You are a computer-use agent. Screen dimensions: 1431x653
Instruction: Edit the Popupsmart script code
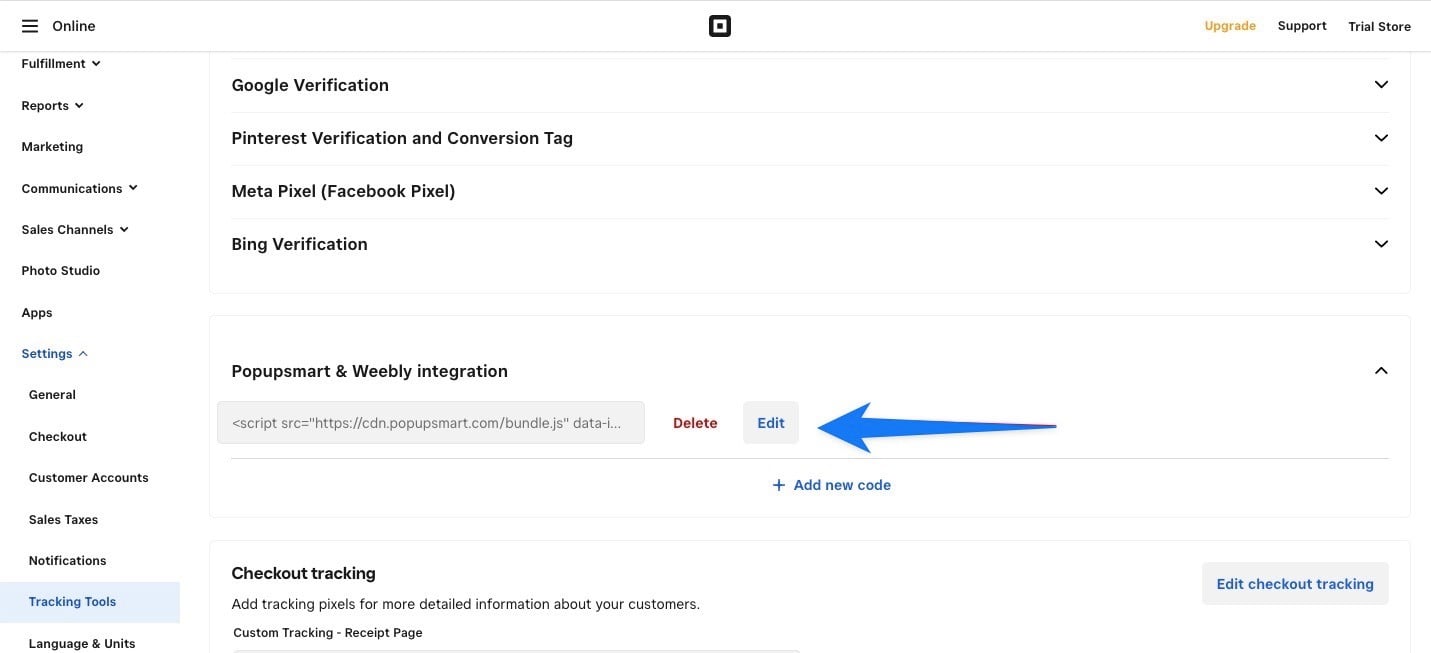point(771,423)
